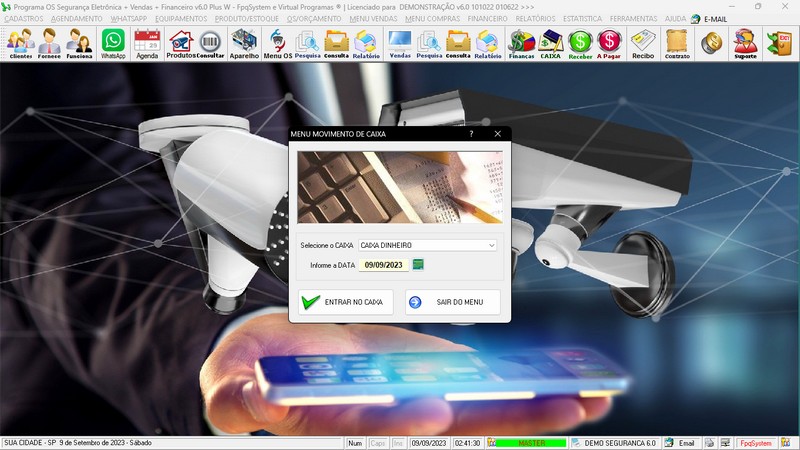Open the OS/ORÇAMENTO menu
Viewport: 800px width, 450px height.
point(314,19)
